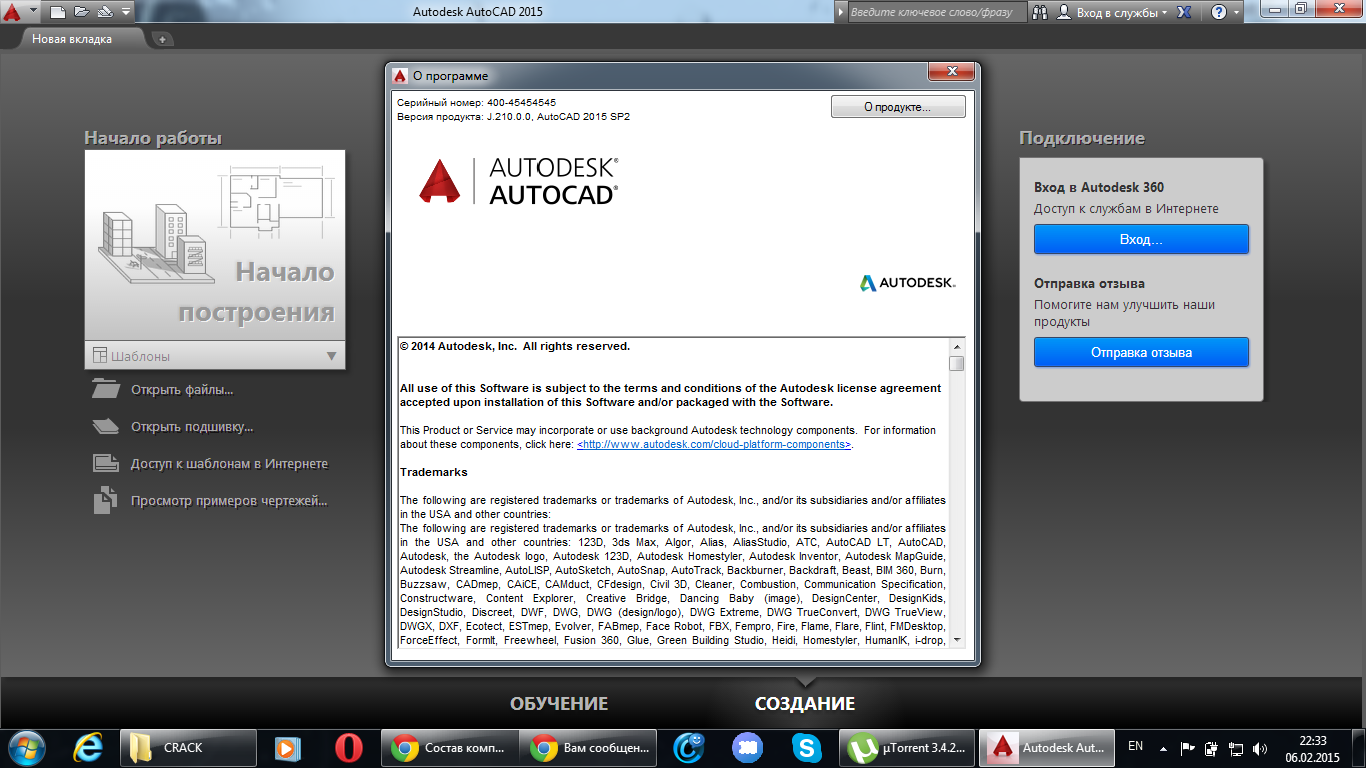Switch to the СОЗДАНИЕ page
This screenshot has width=1366, height=768.
805,704
